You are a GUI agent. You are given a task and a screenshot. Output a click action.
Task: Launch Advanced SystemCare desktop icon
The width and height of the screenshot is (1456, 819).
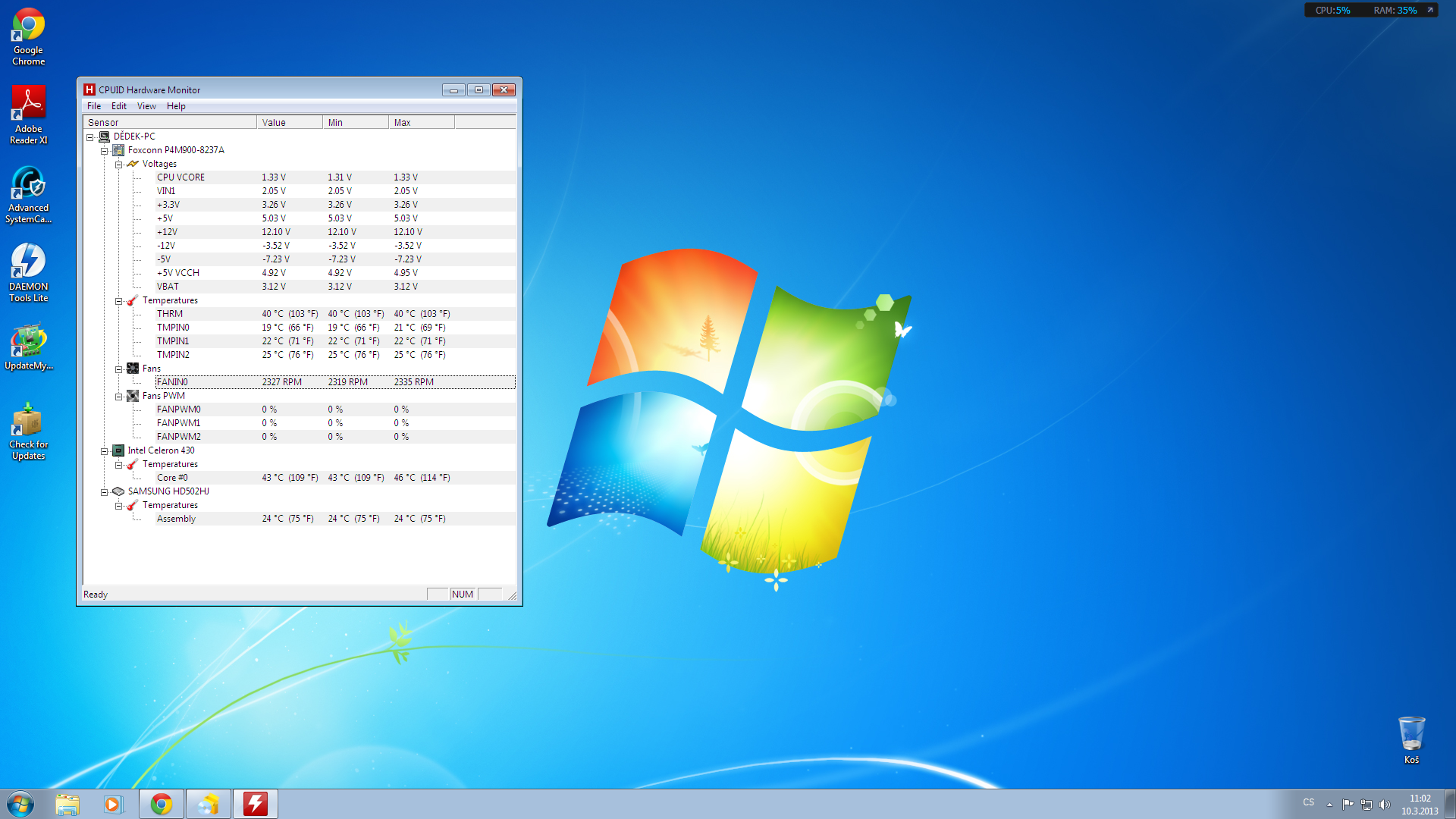coord(28,195)
